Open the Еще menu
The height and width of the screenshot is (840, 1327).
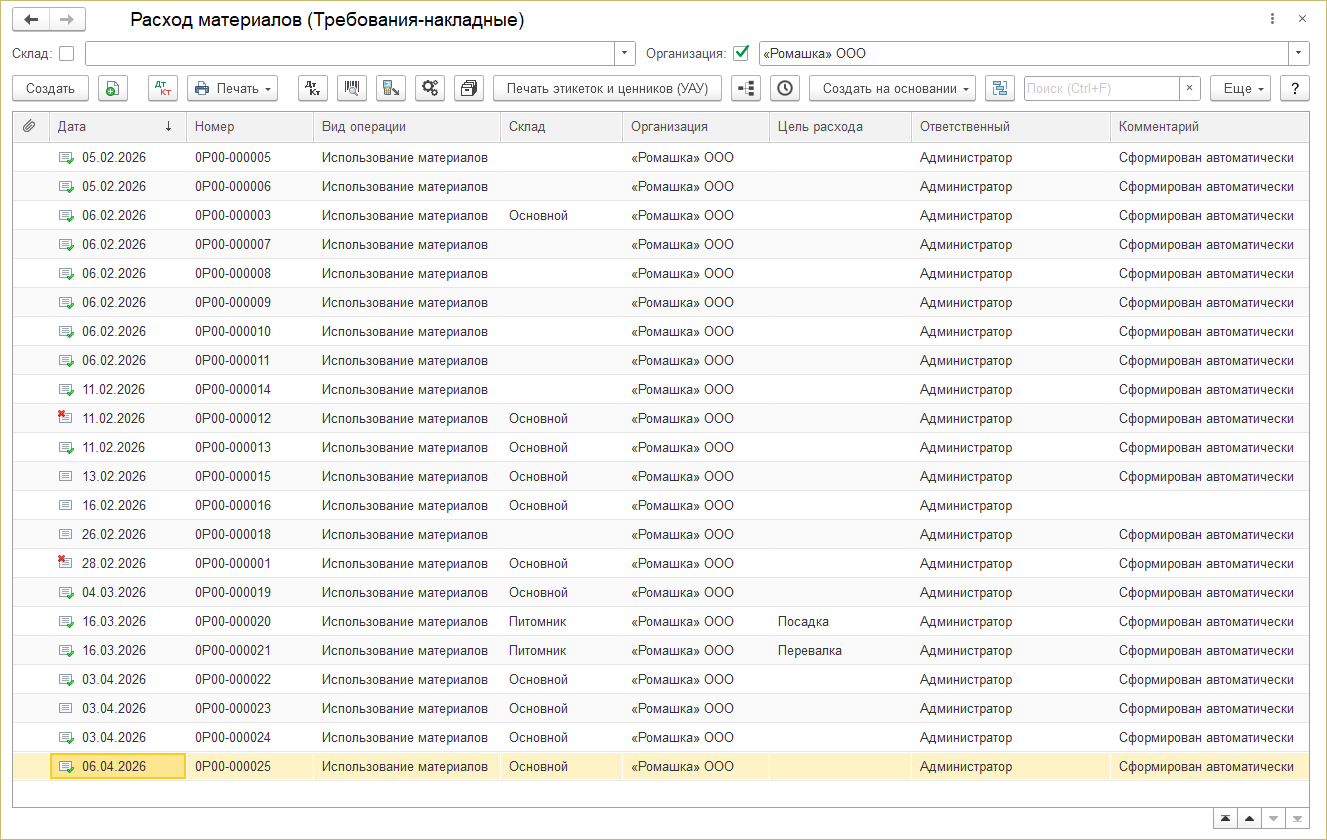(x=1239, y=88)
